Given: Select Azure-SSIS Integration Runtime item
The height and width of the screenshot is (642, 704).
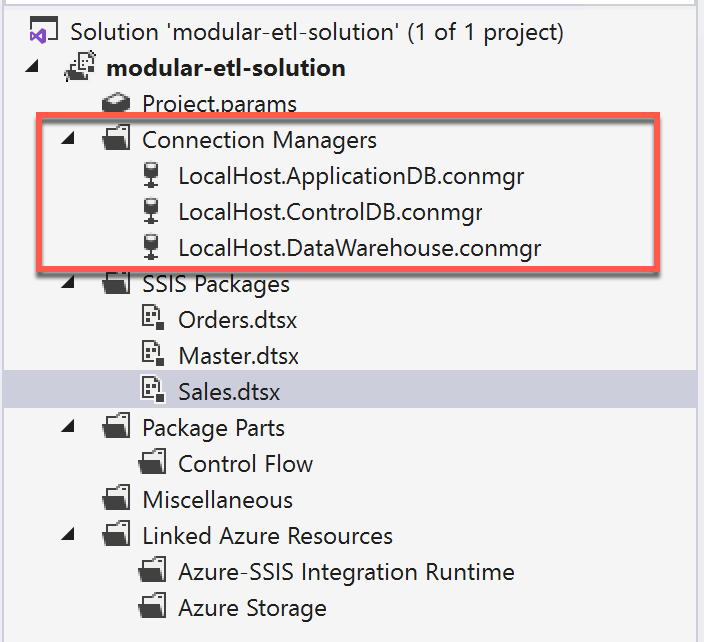Looking at the screenshot, I should pos(346,572).
